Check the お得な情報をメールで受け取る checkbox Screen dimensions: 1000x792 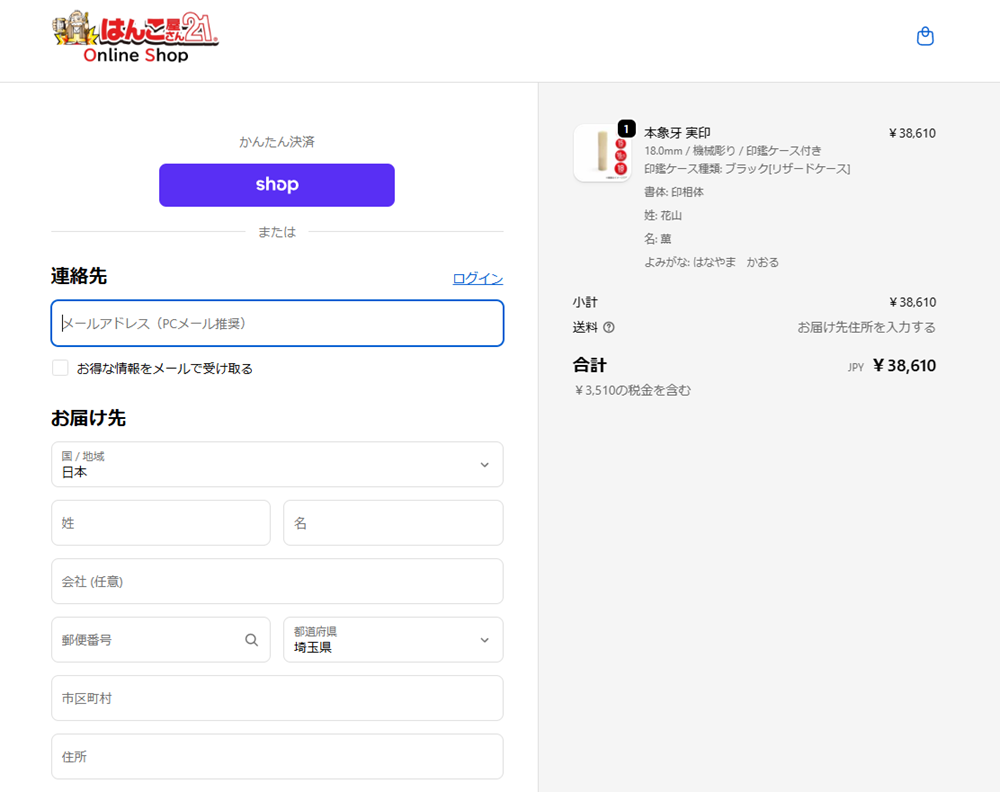coord(60,367)
